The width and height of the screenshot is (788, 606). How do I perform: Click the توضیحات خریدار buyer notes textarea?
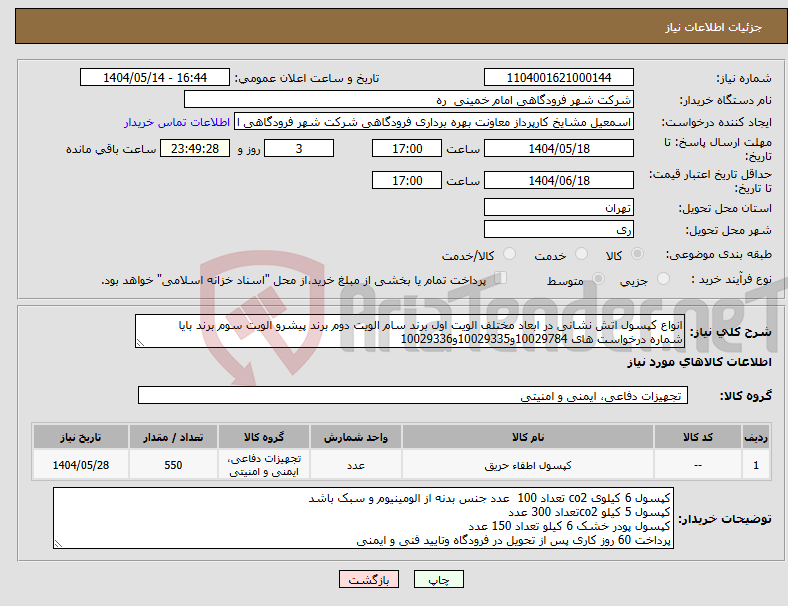click(363, 518)
